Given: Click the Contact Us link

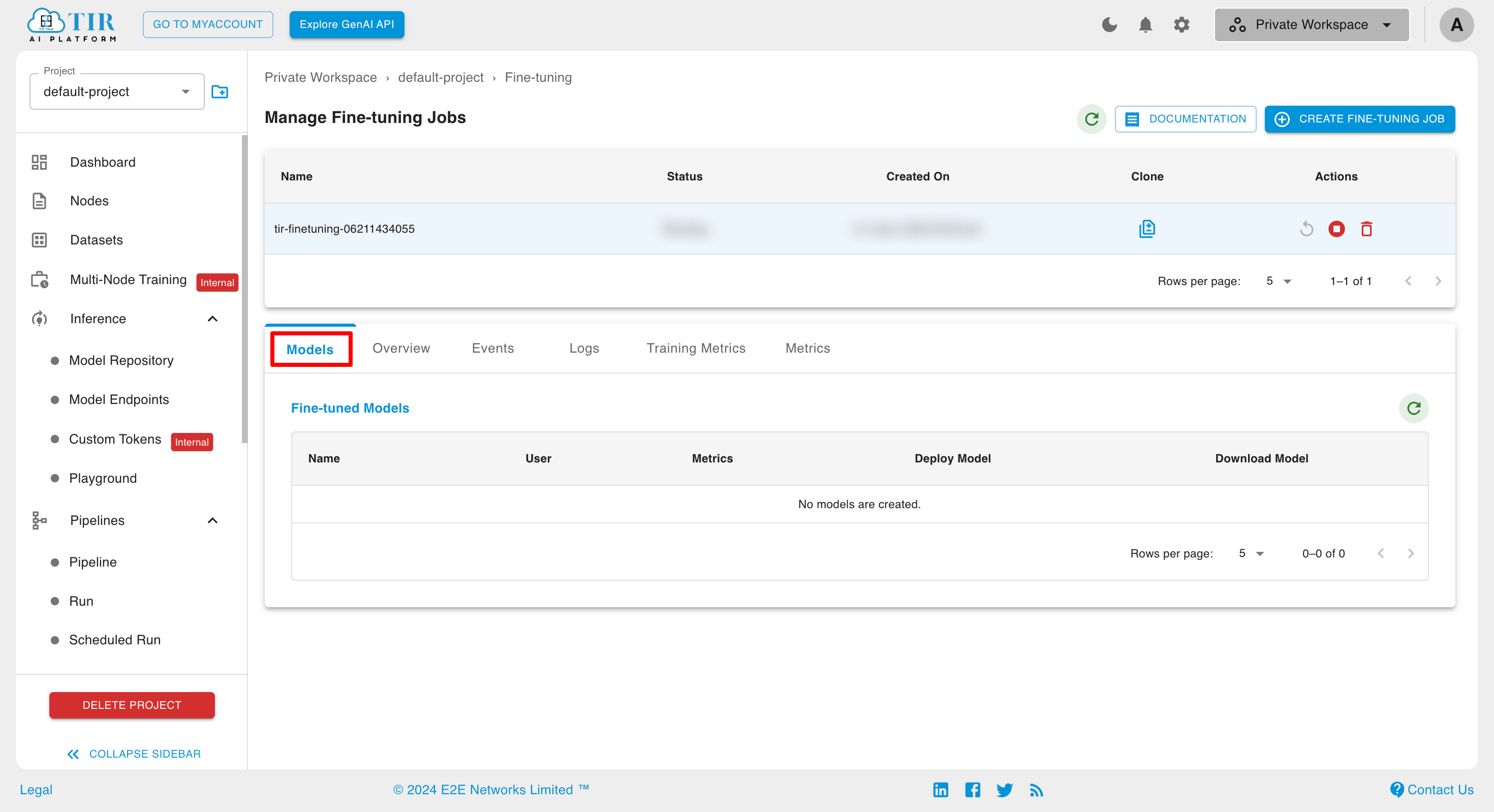Looking at the screenshot, I should [x=1431, y=789].
